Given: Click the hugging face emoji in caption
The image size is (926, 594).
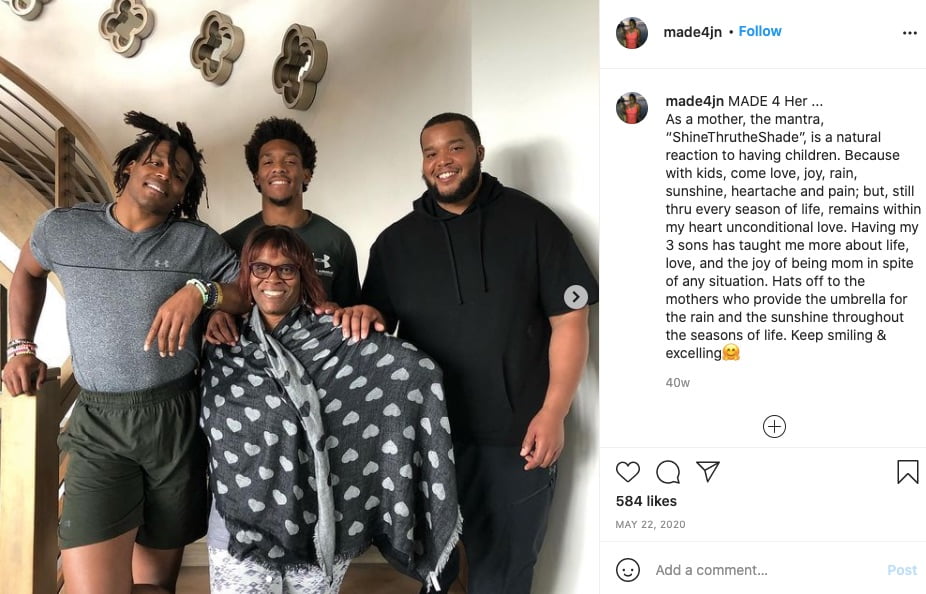Looking at the screenshot, I should [731, 353].
